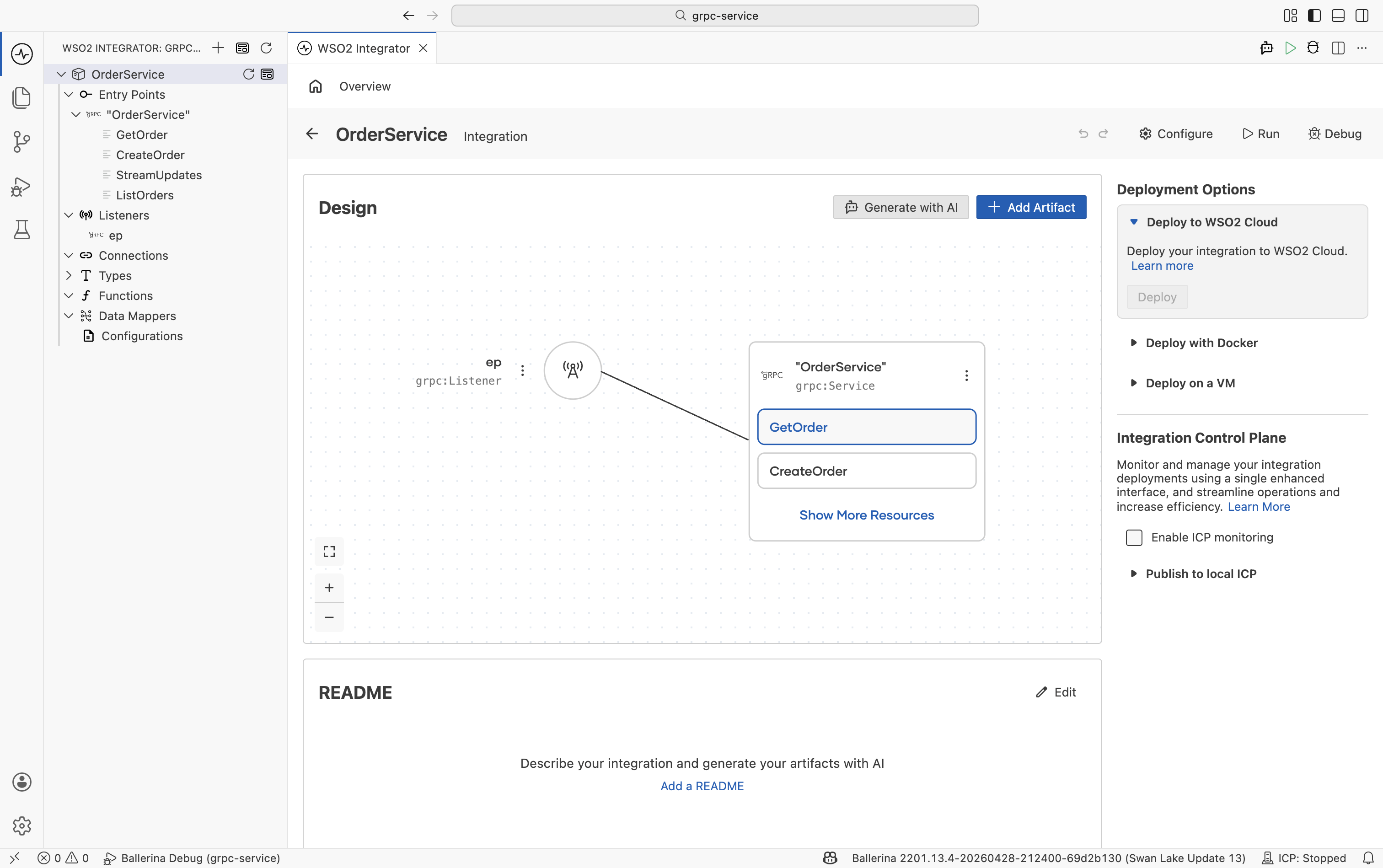The width and height of the screenshot is (1383, 868).
Task: Click Copilot icon in status bar
Action: [830, 857]
